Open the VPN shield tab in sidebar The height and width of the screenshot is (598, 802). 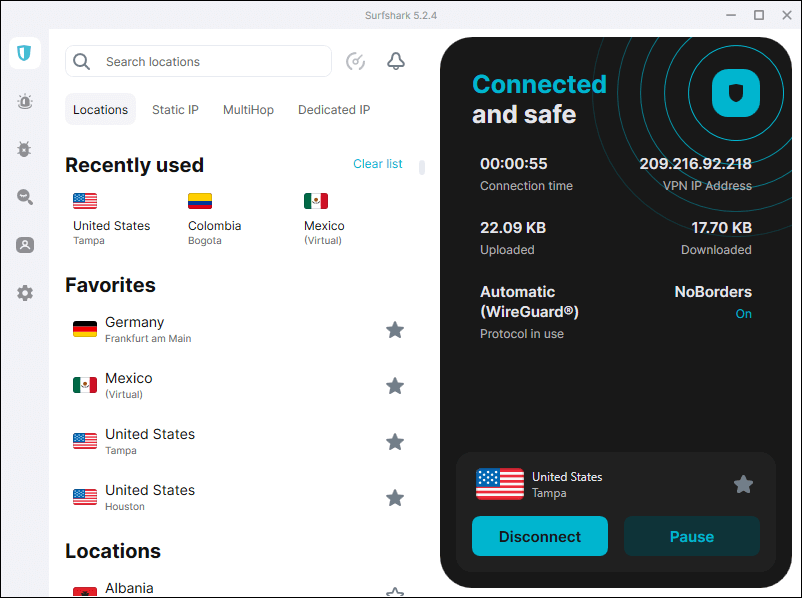[x=25, y=53]
